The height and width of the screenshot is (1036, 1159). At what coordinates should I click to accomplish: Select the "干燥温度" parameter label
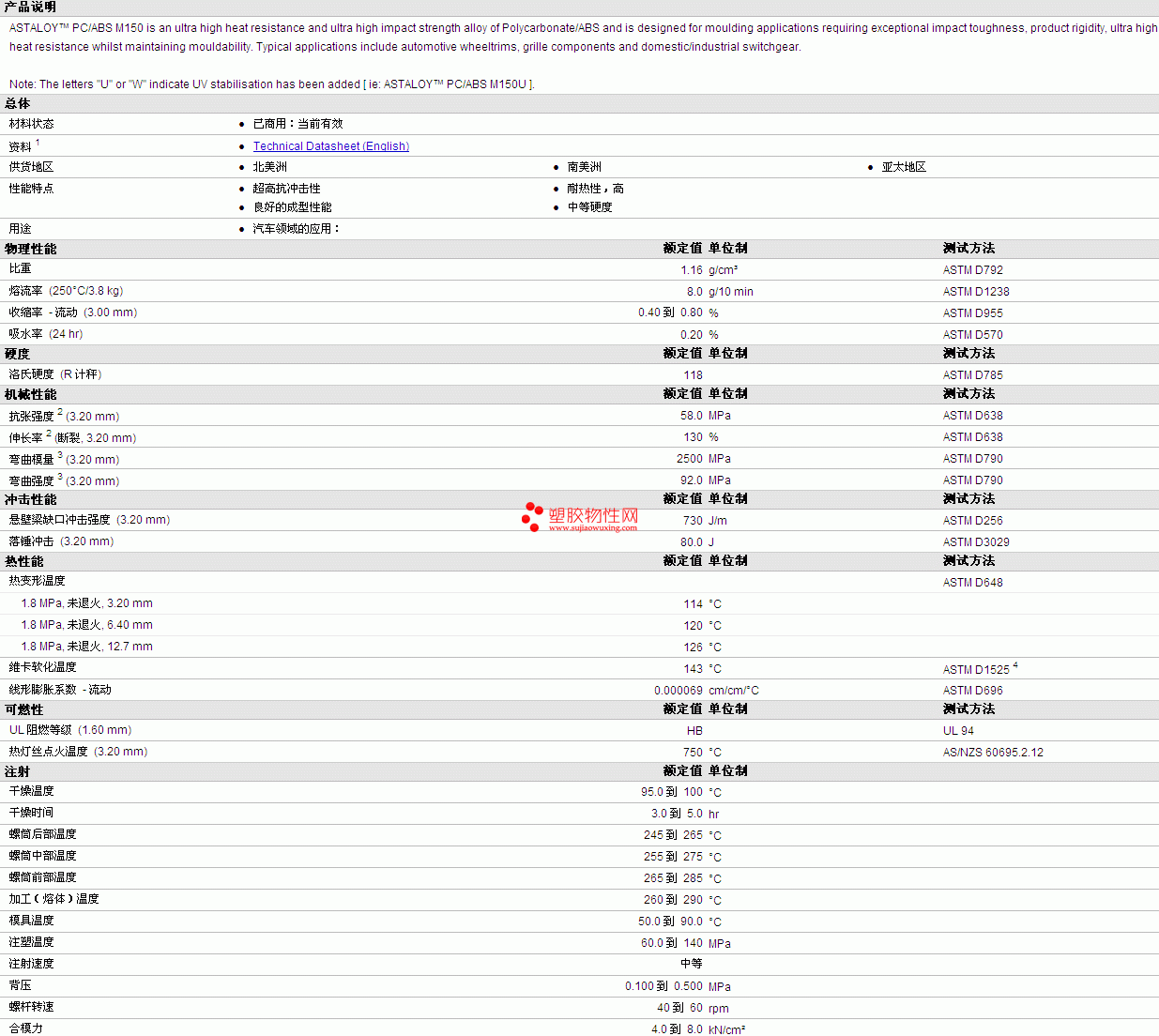click(x=32, y=791)
